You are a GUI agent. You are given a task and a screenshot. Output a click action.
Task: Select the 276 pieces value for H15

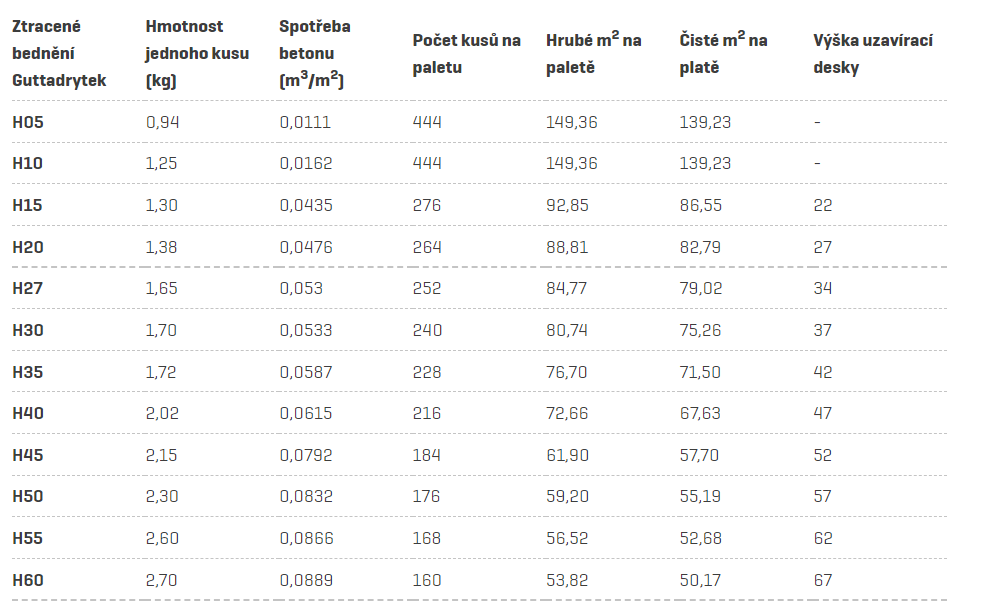click(x=427, y=205)
